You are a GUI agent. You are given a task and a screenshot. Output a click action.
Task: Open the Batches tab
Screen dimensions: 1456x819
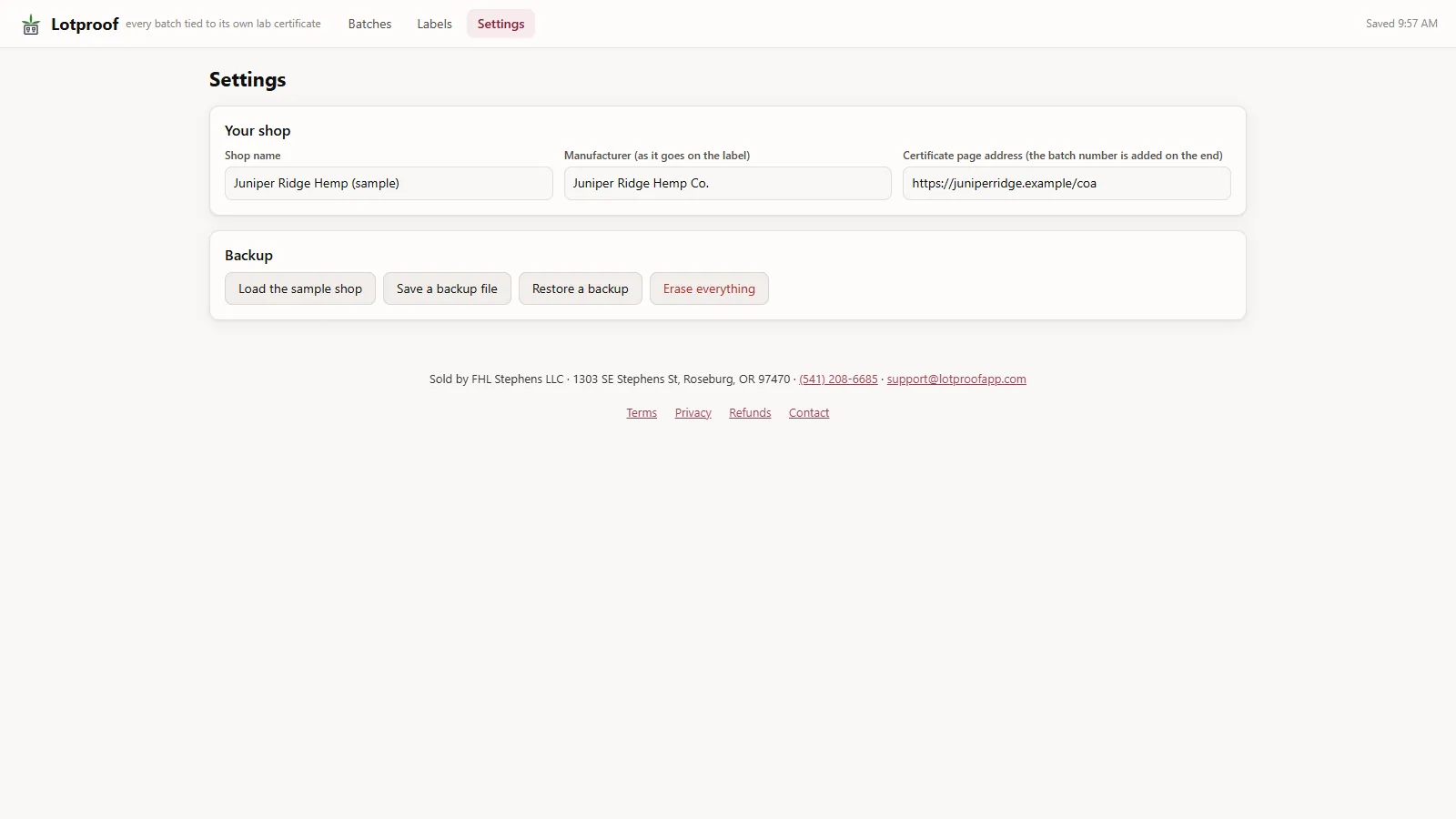tap(369, 24)
